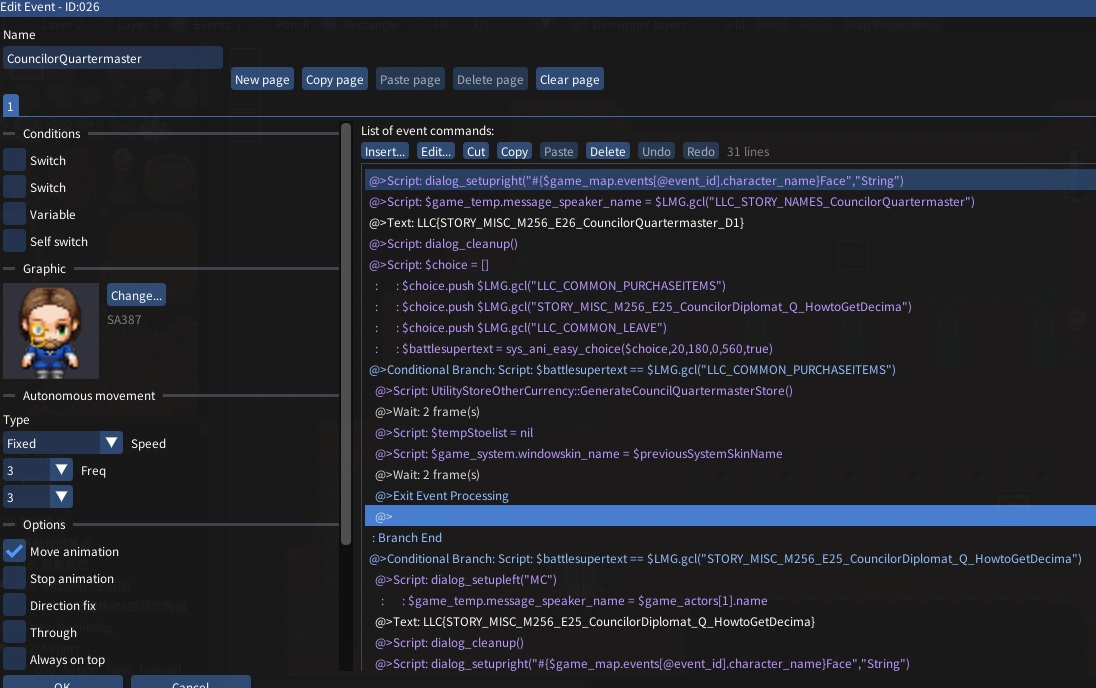1096x688 pixels.
Task: Select the windowskin_name script line
Action: coord(730,453)
